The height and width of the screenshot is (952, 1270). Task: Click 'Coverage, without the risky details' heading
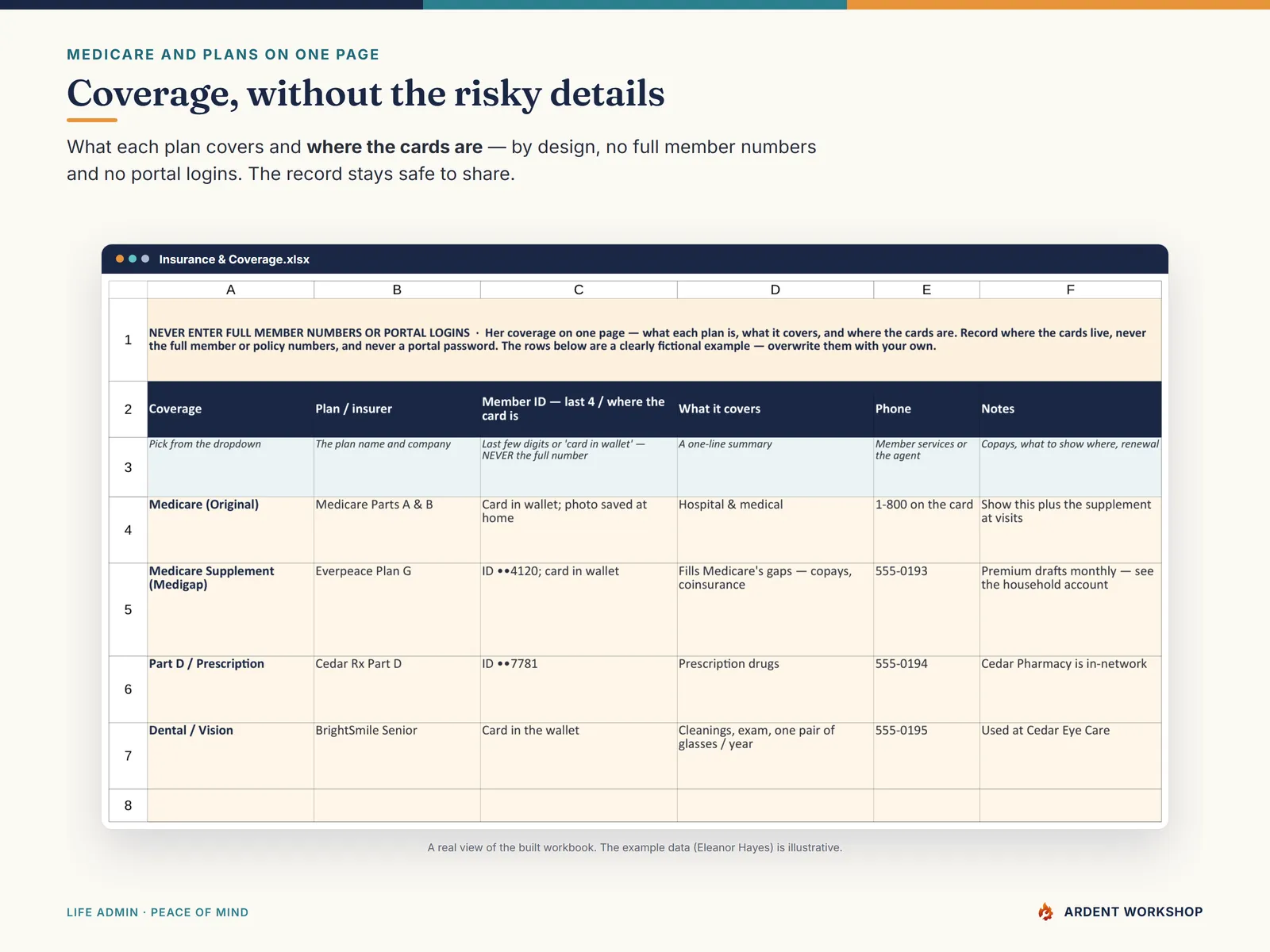[366, 94]
